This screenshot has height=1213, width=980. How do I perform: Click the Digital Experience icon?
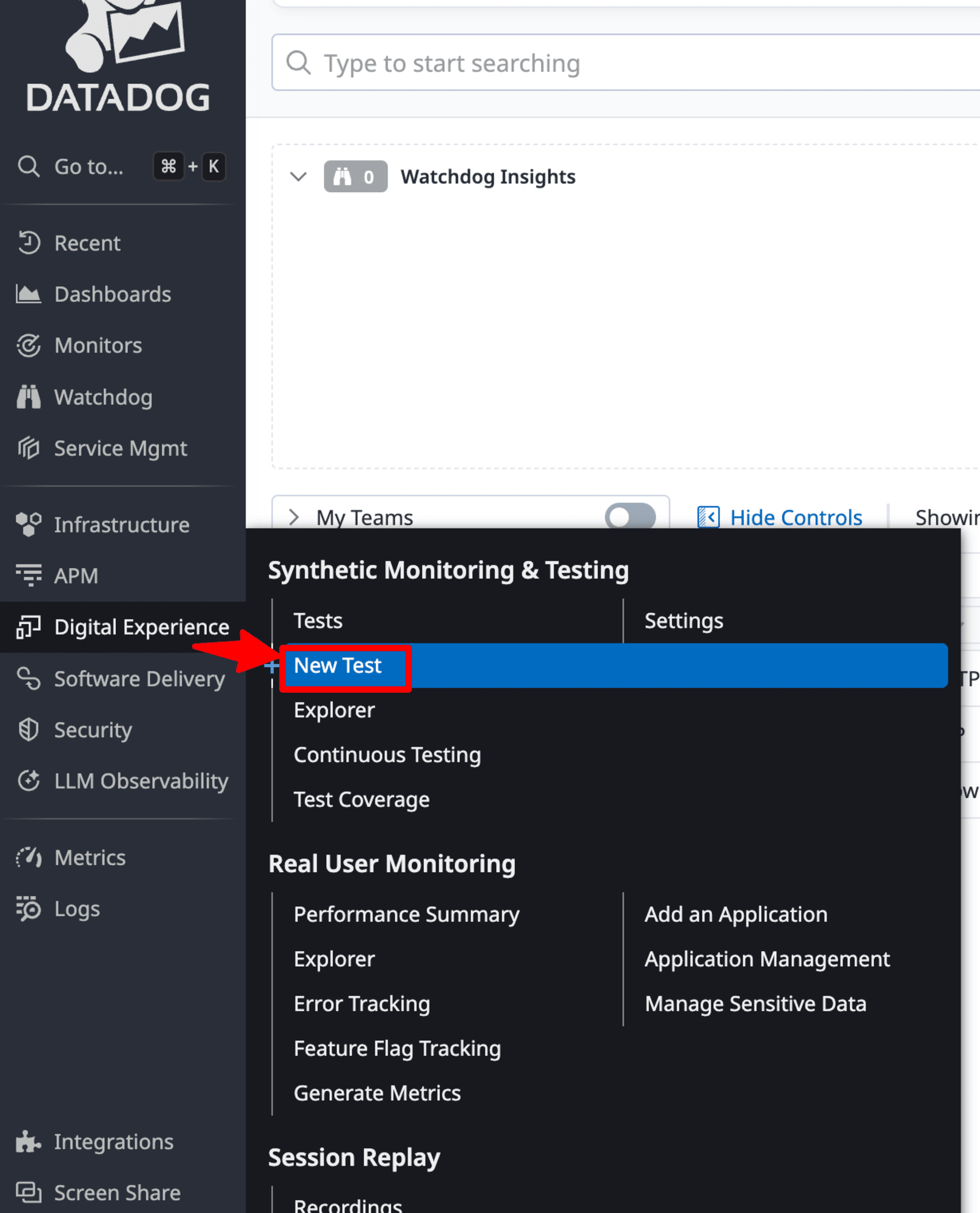tap(29, 627)
